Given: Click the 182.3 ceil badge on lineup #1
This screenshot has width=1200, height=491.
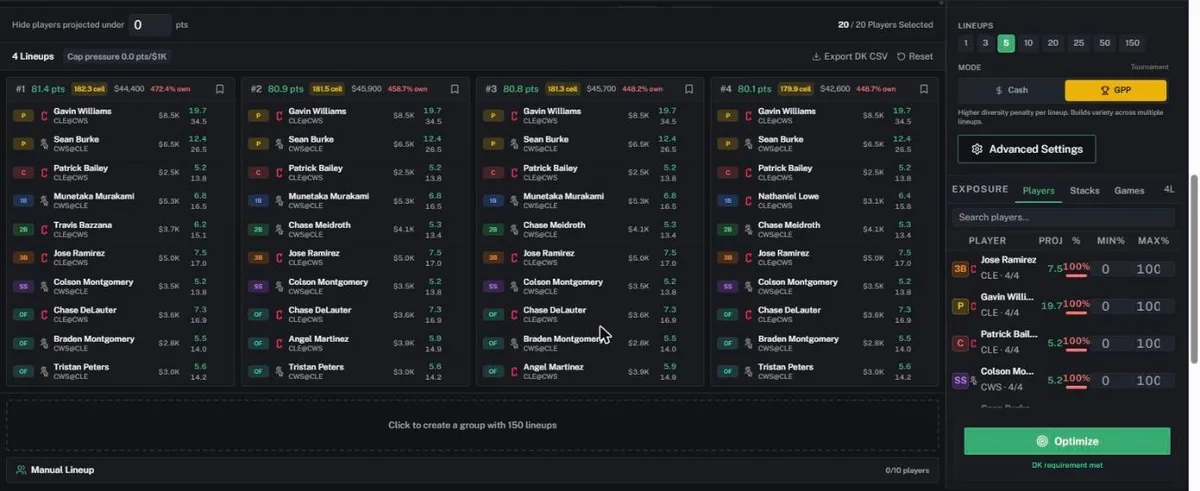Looking at the screenshot, I should (90, 89).
